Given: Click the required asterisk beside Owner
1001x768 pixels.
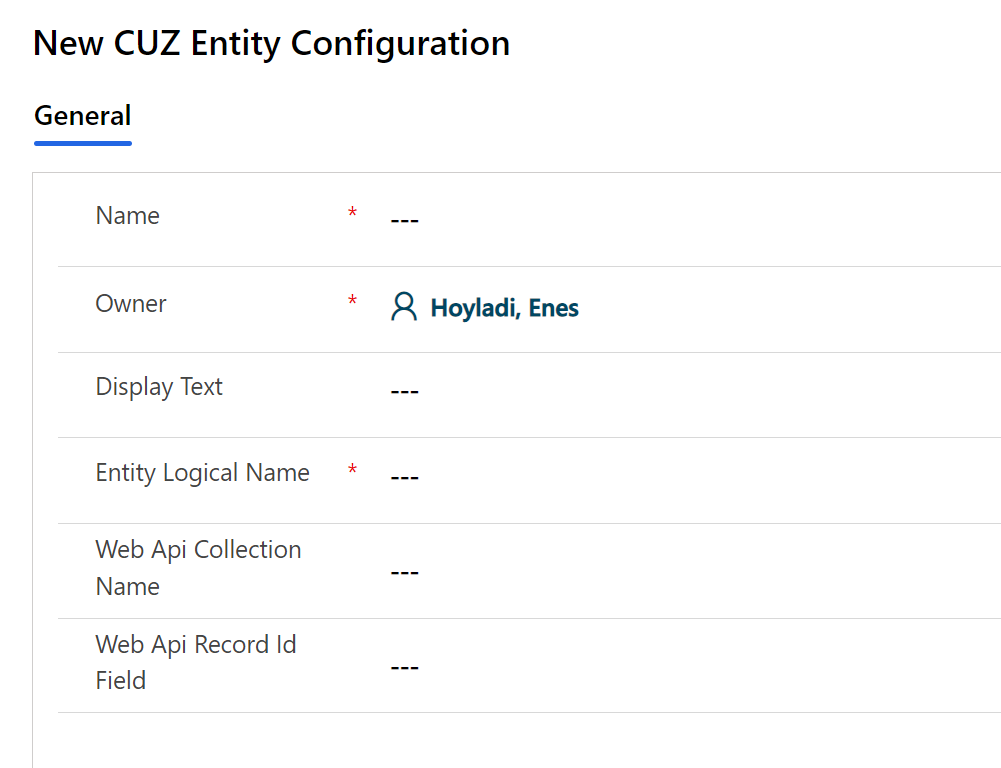Looking at the screenshot, I should pyautogui.click(x=352, y=301).
